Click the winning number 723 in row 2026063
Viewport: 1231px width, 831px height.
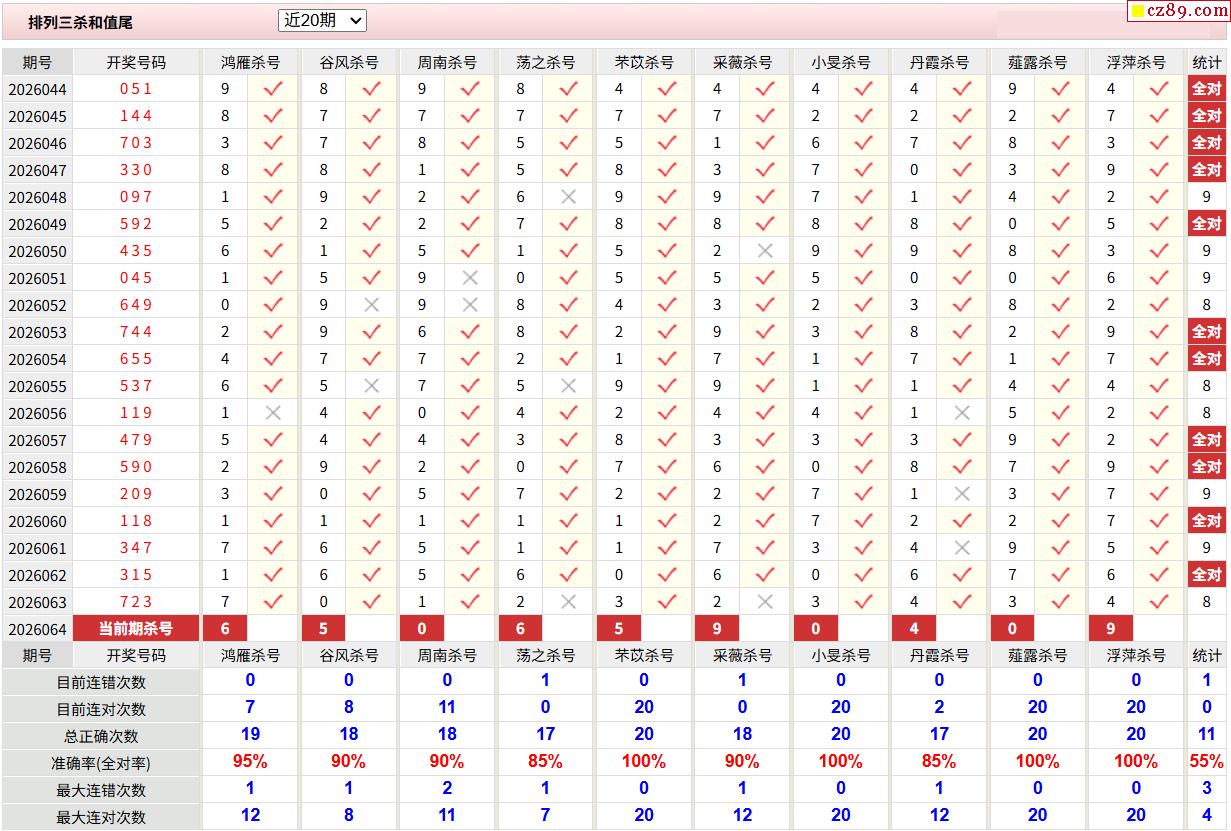(136, 602)
